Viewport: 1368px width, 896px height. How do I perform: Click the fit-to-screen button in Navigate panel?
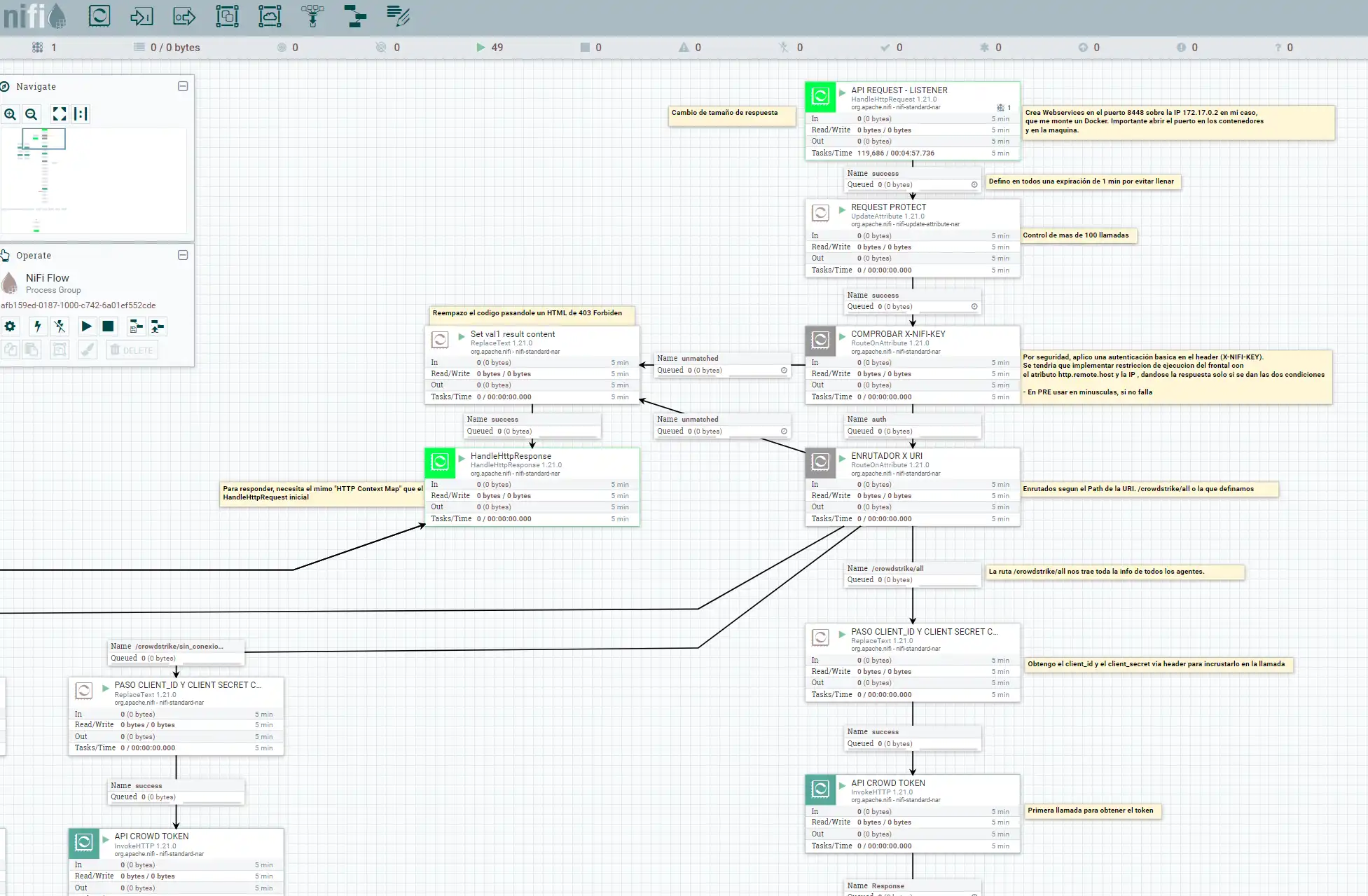point(60,114)
